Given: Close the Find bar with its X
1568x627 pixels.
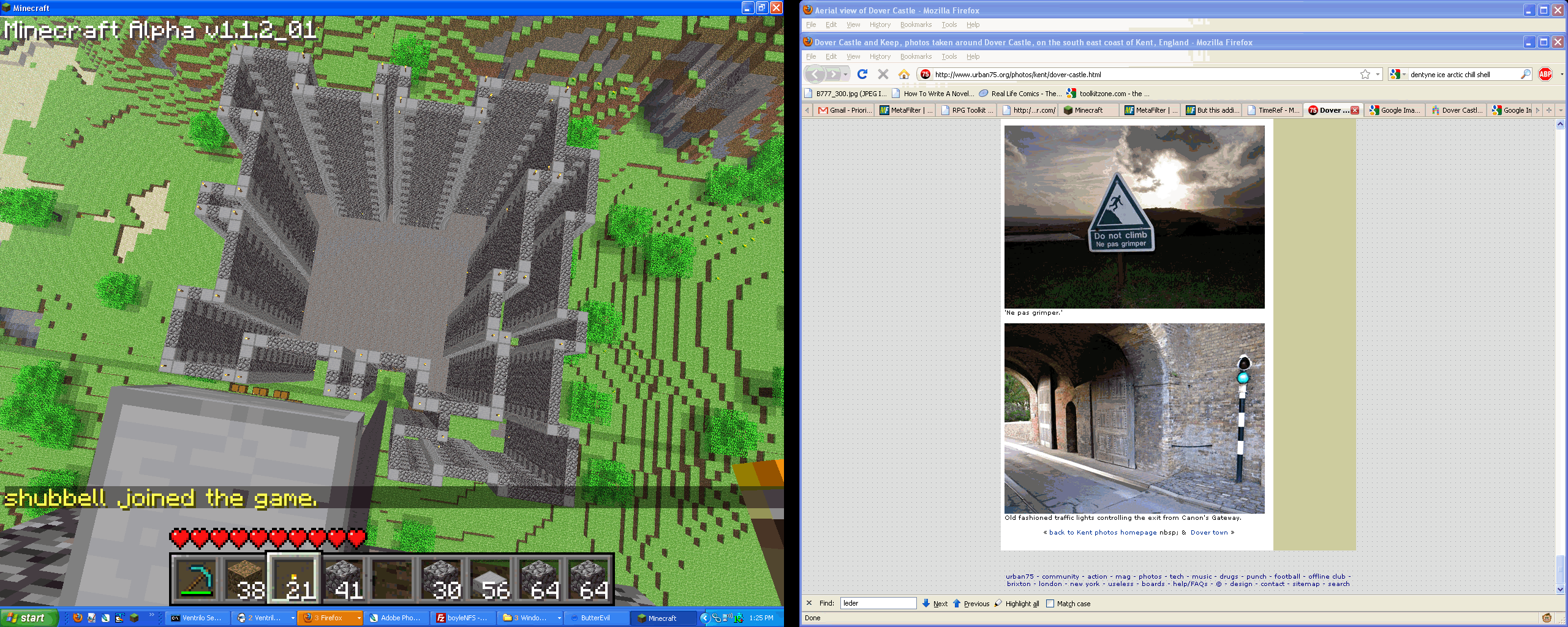Looking at the screenshot, I should coord(809,603).
